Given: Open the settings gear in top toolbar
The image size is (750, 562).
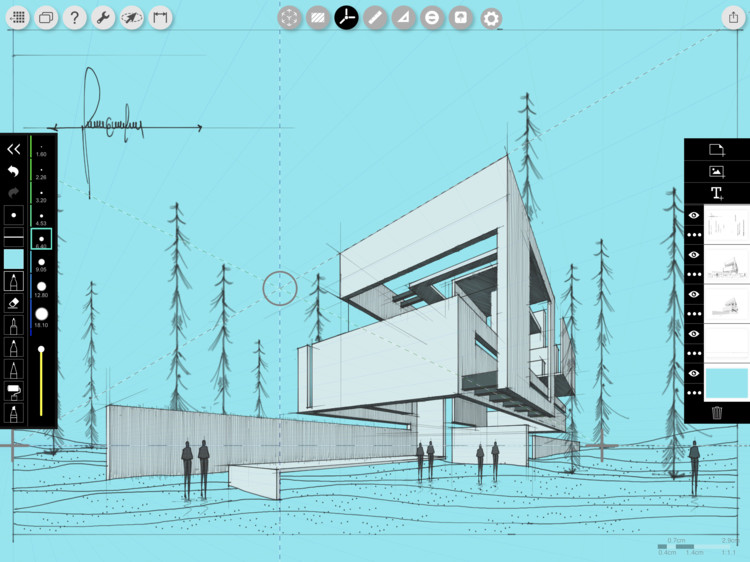Looking at the screenshot, I should (x=491, y=18).
